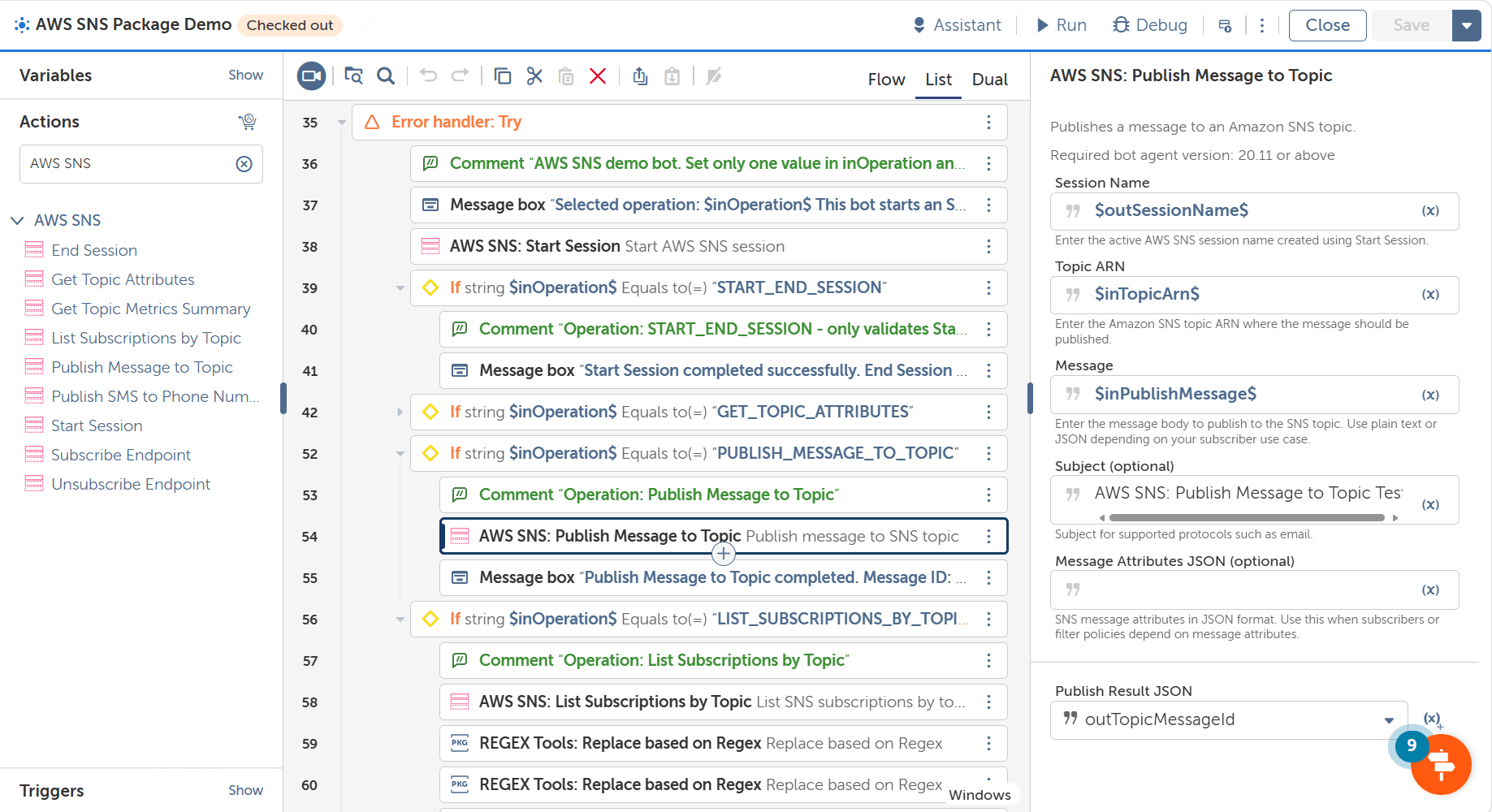Insert variable into Subject field

(1430, 504)
